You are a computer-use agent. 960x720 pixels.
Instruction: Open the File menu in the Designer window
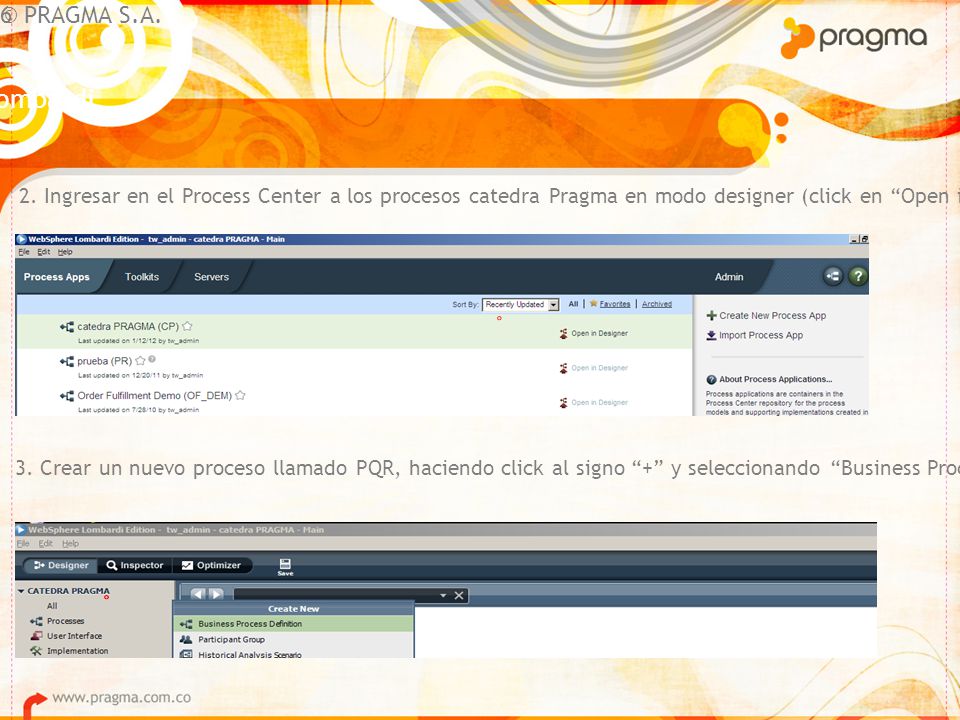click(x=23, y=544)
